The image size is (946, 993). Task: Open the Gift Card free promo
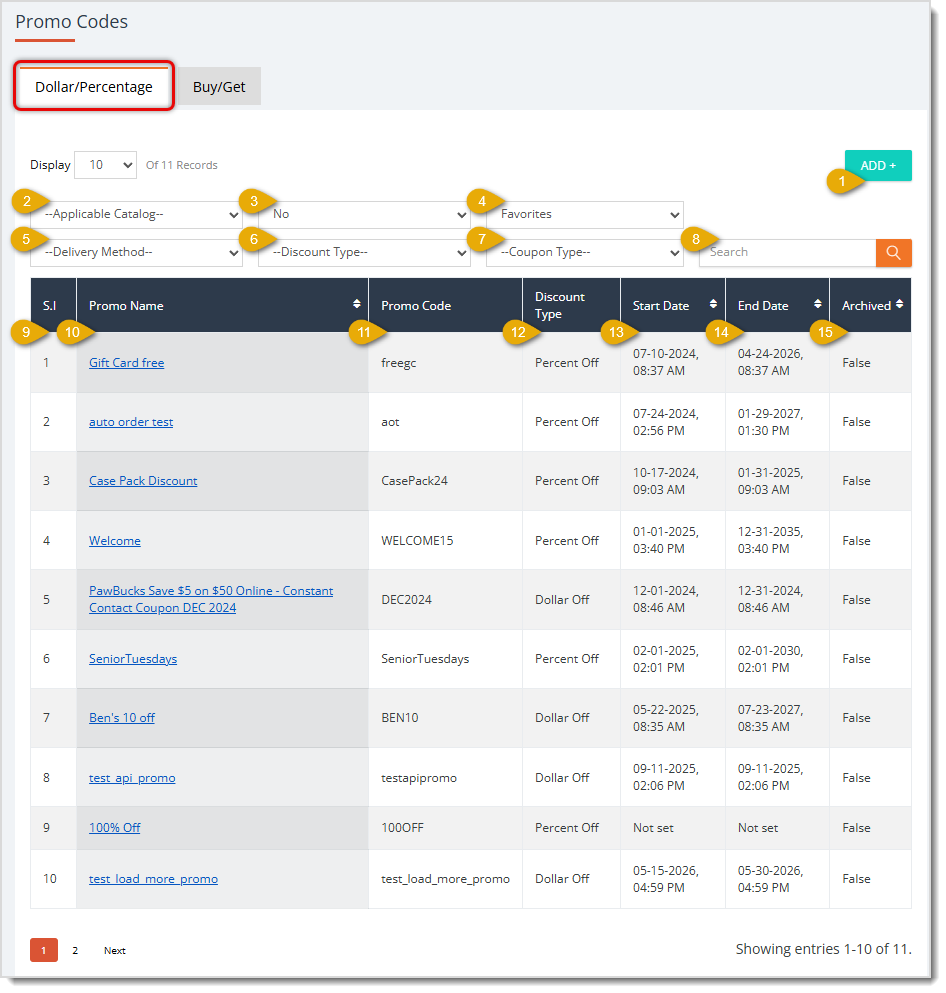[x=127, y=363]
